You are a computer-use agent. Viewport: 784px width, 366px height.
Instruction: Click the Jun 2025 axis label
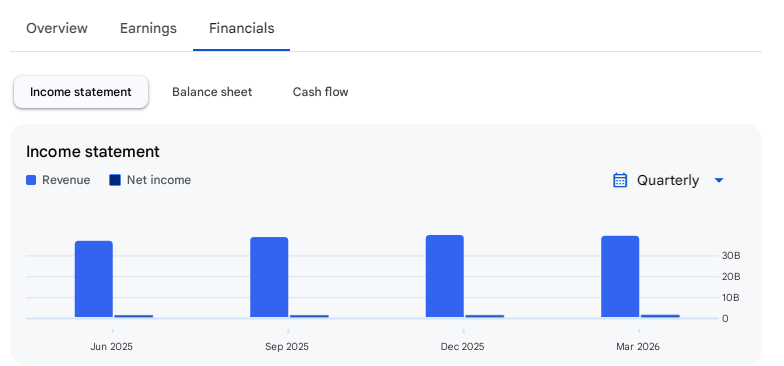[112, 346]
